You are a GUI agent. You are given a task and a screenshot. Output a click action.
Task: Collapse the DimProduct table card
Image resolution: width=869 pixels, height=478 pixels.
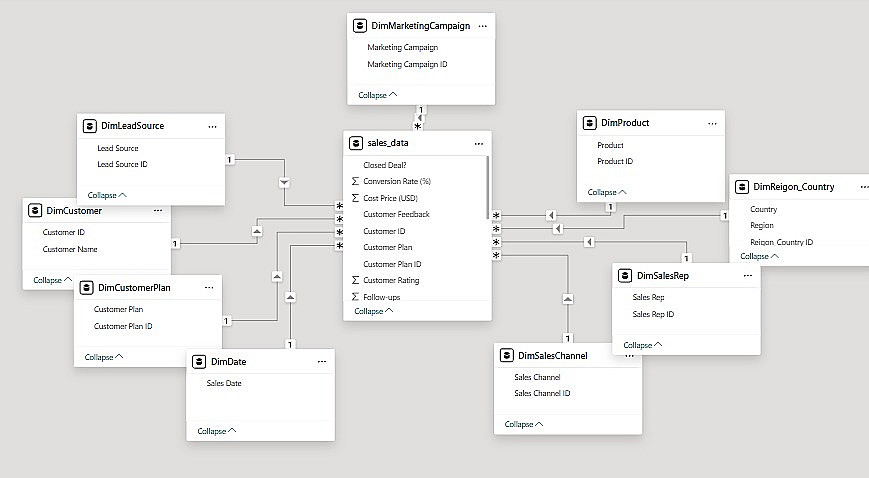pos(606,192)
